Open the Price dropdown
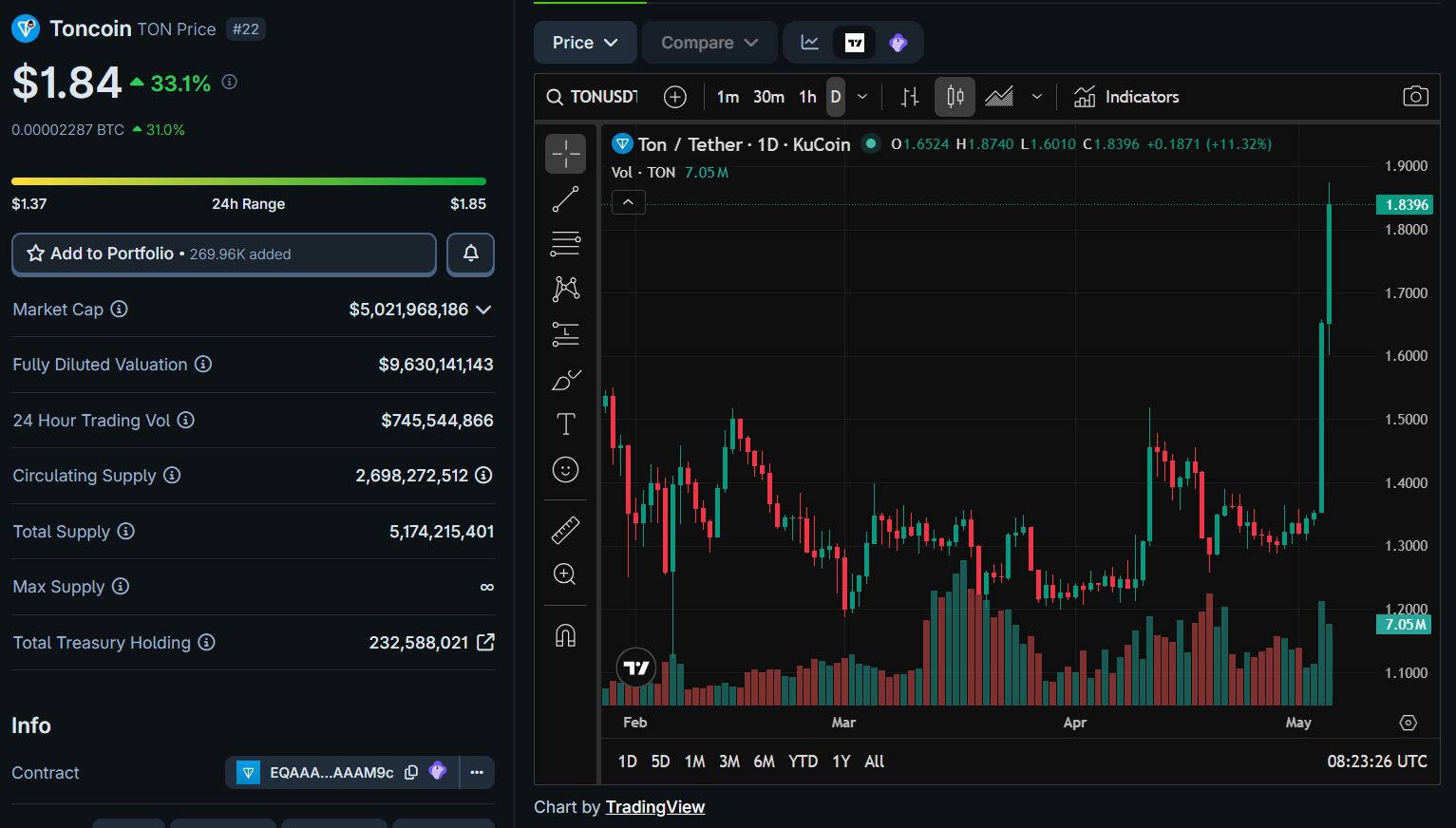Viewport: 1456px width, 828px height. tap(585, 43)
